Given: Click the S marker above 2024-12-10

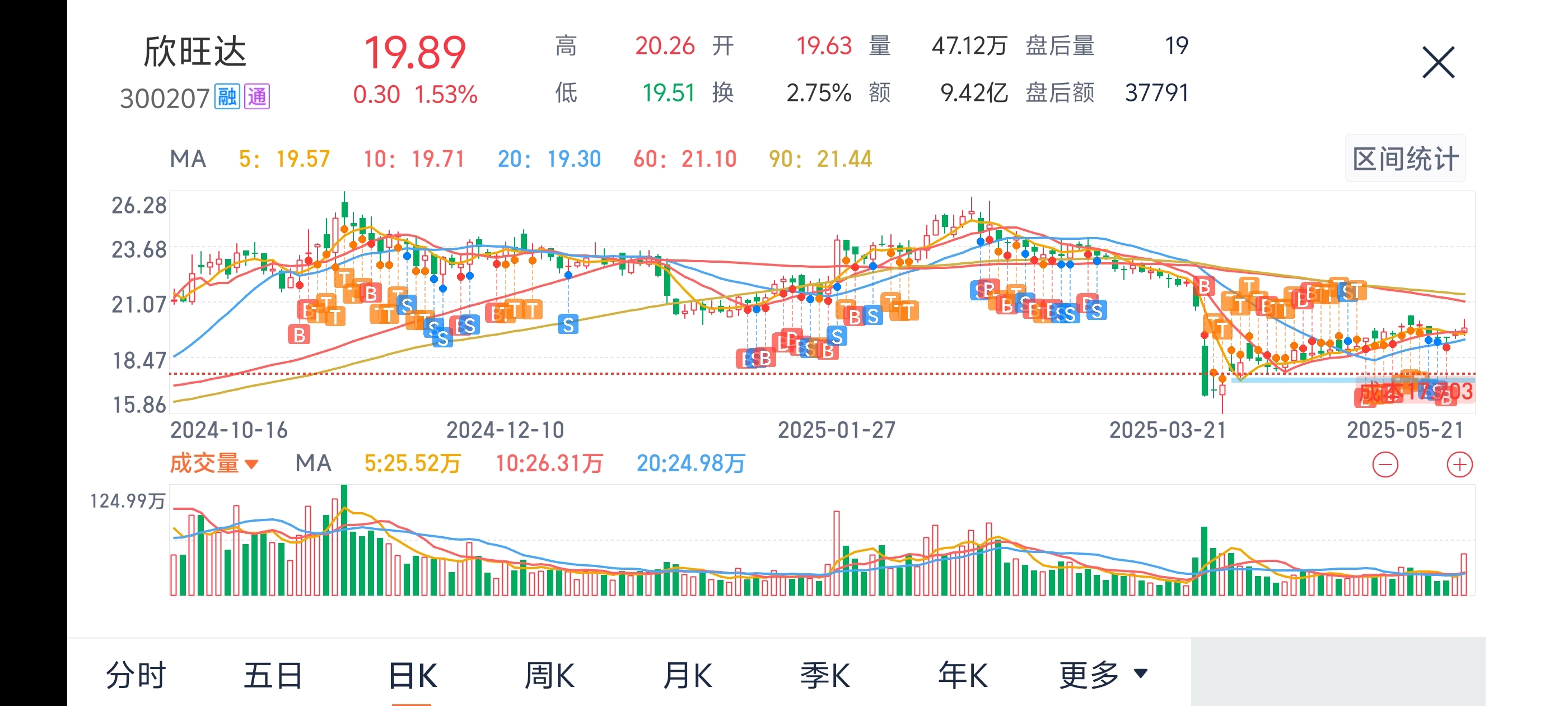Looking at the screenshot, I should click(x=568, y=324).
